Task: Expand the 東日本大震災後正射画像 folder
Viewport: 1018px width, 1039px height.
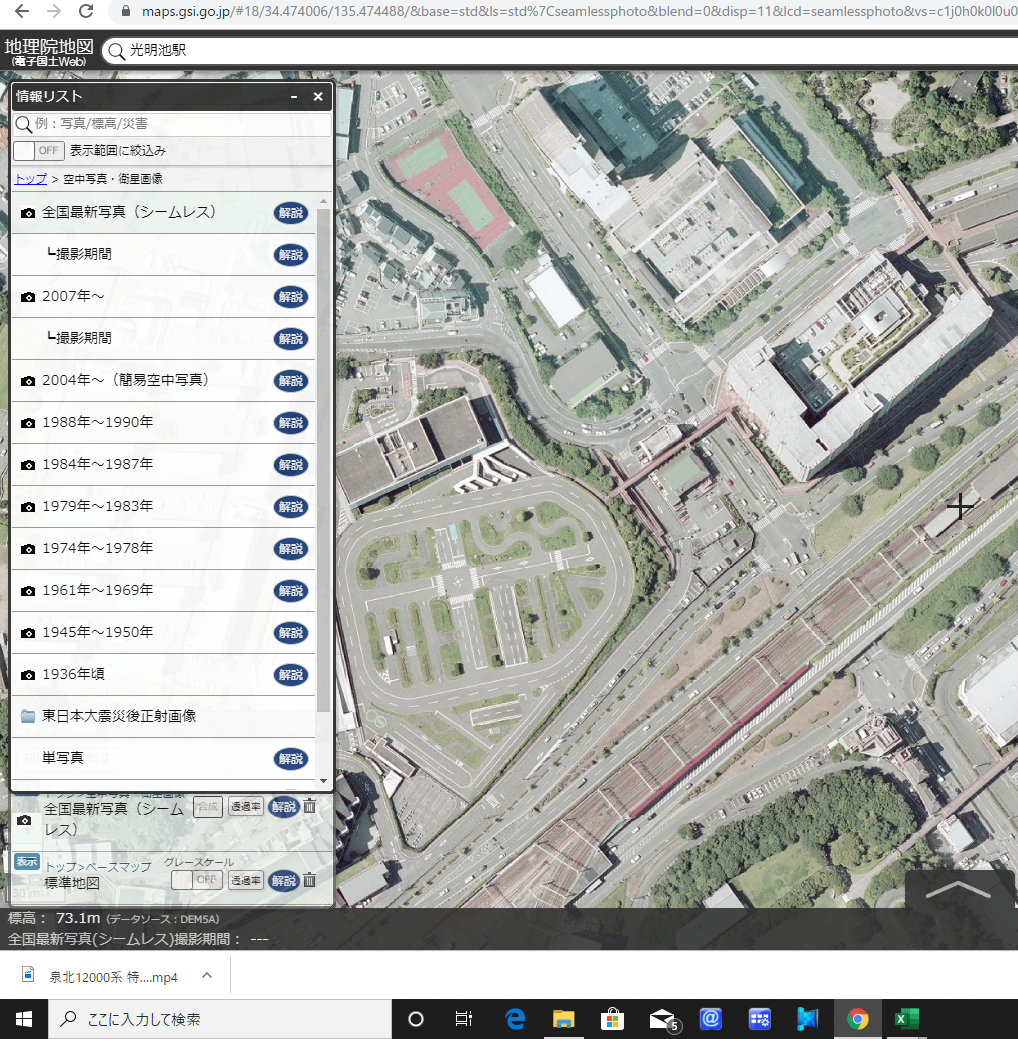Action: tap(119, 717)
